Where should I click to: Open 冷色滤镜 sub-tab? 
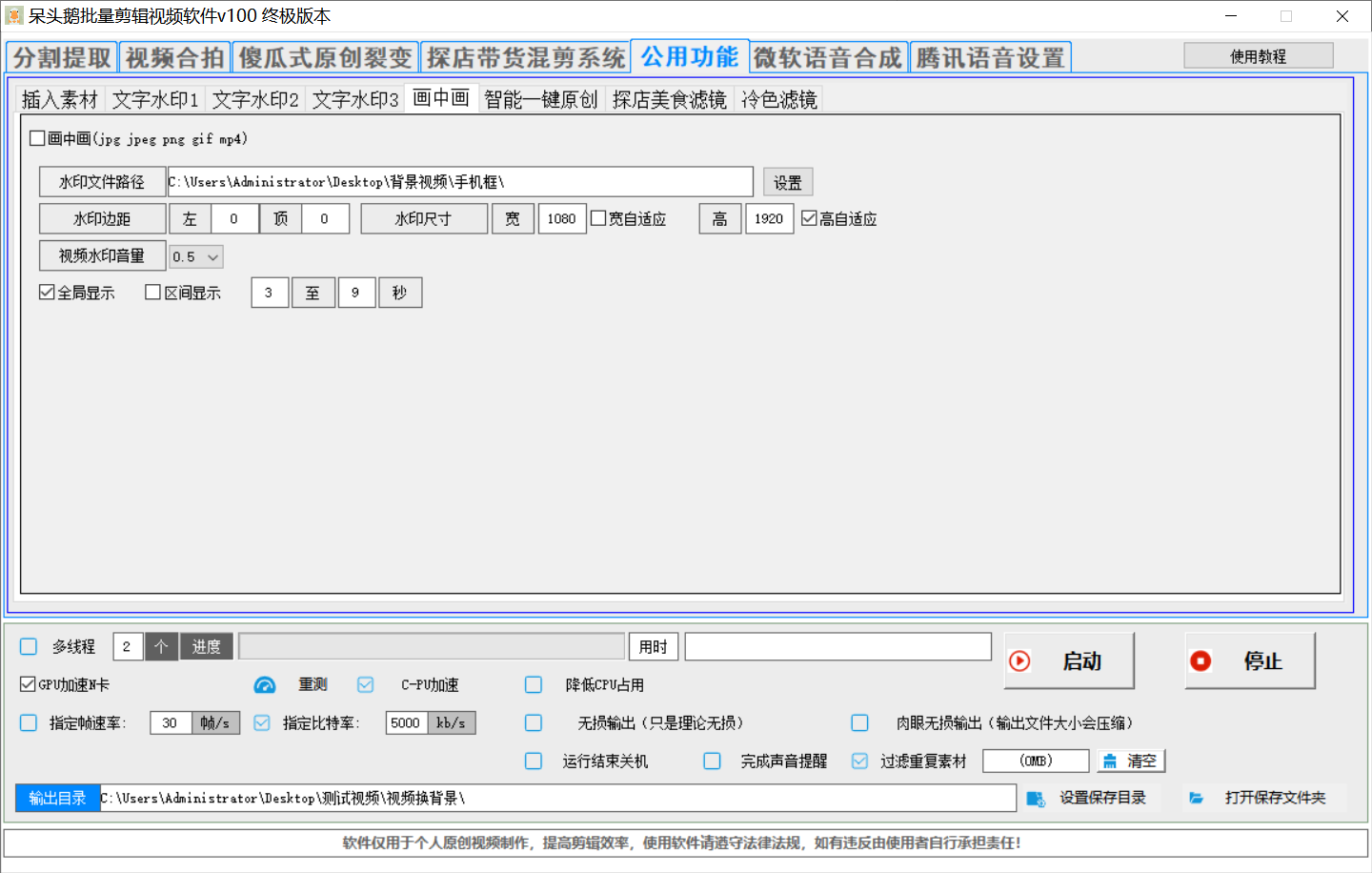pyautogui.click(x=779, y=99)
